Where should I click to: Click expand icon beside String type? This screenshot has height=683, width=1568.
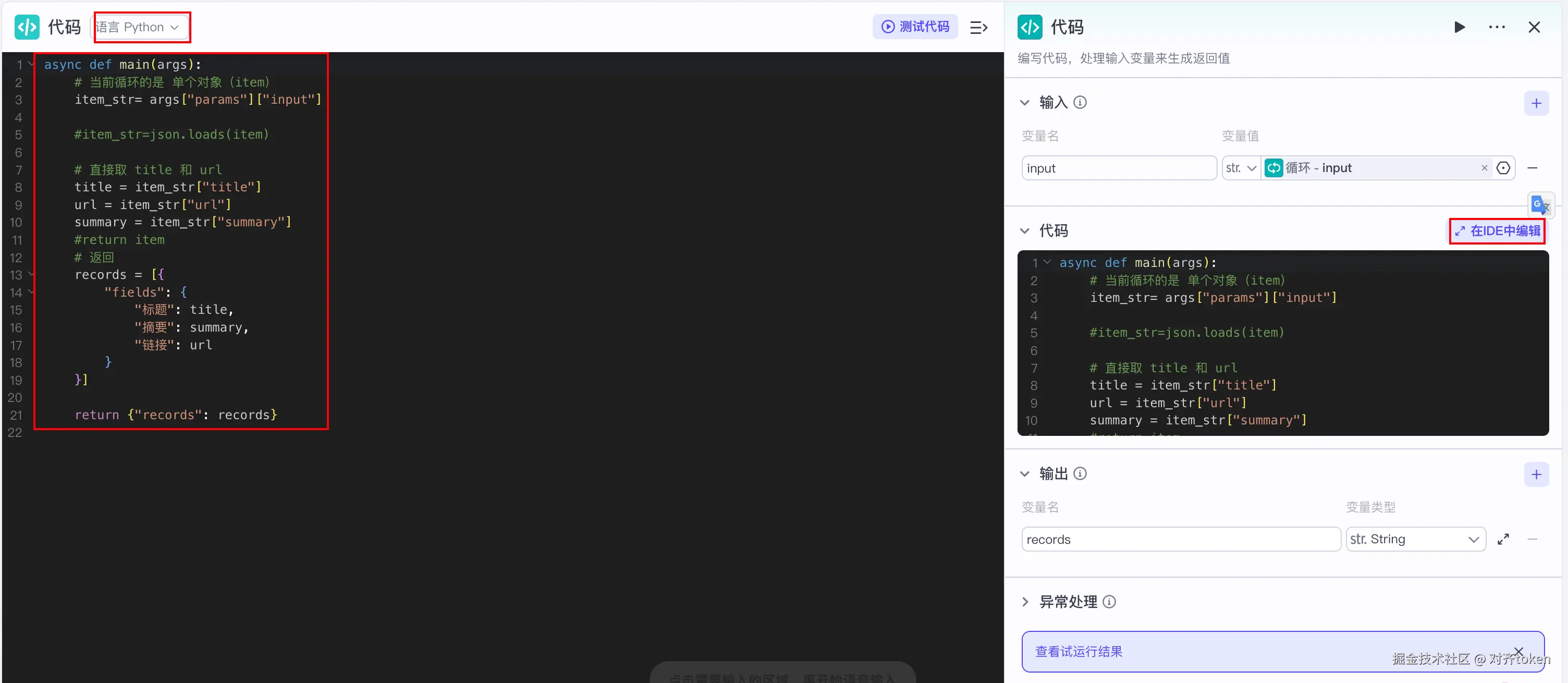(x=1503, y=539)
